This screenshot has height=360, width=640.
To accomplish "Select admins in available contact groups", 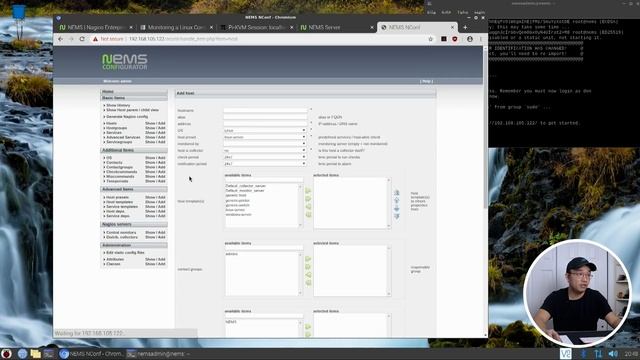I will 231,254.
